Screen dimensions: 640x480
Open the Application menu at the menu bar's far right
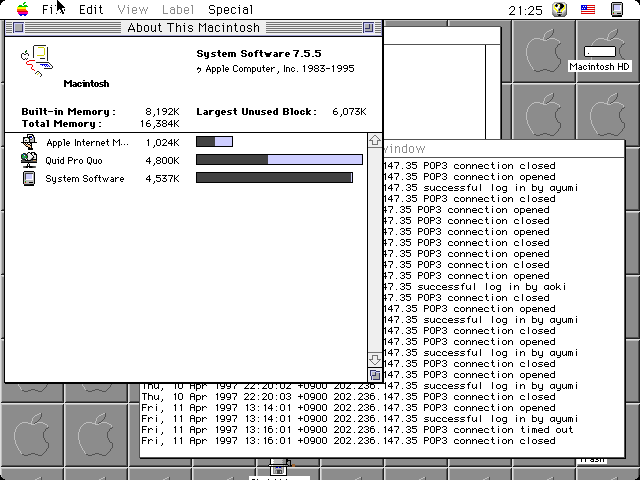(x=617, y=9)
